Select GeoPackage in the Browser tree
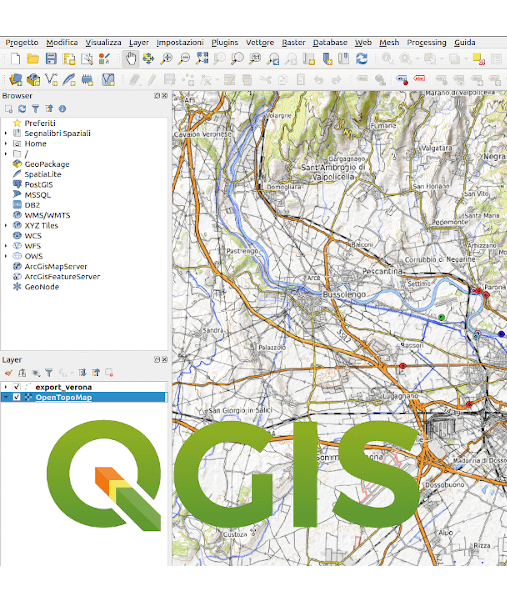This screenshot has width=507, height=602. pyautogui.click(x=47, y=164)
